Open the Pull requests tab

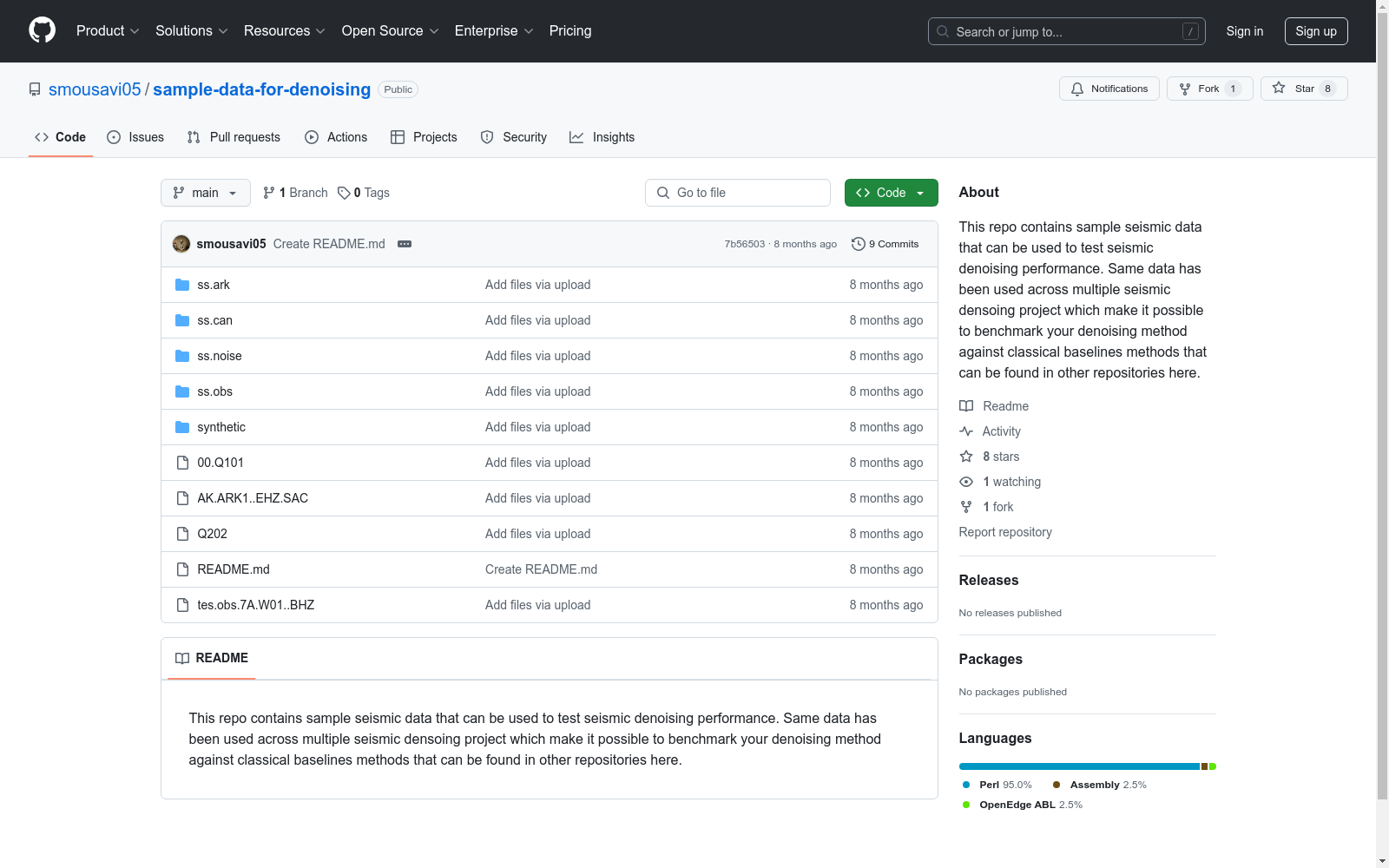[234, 137]
